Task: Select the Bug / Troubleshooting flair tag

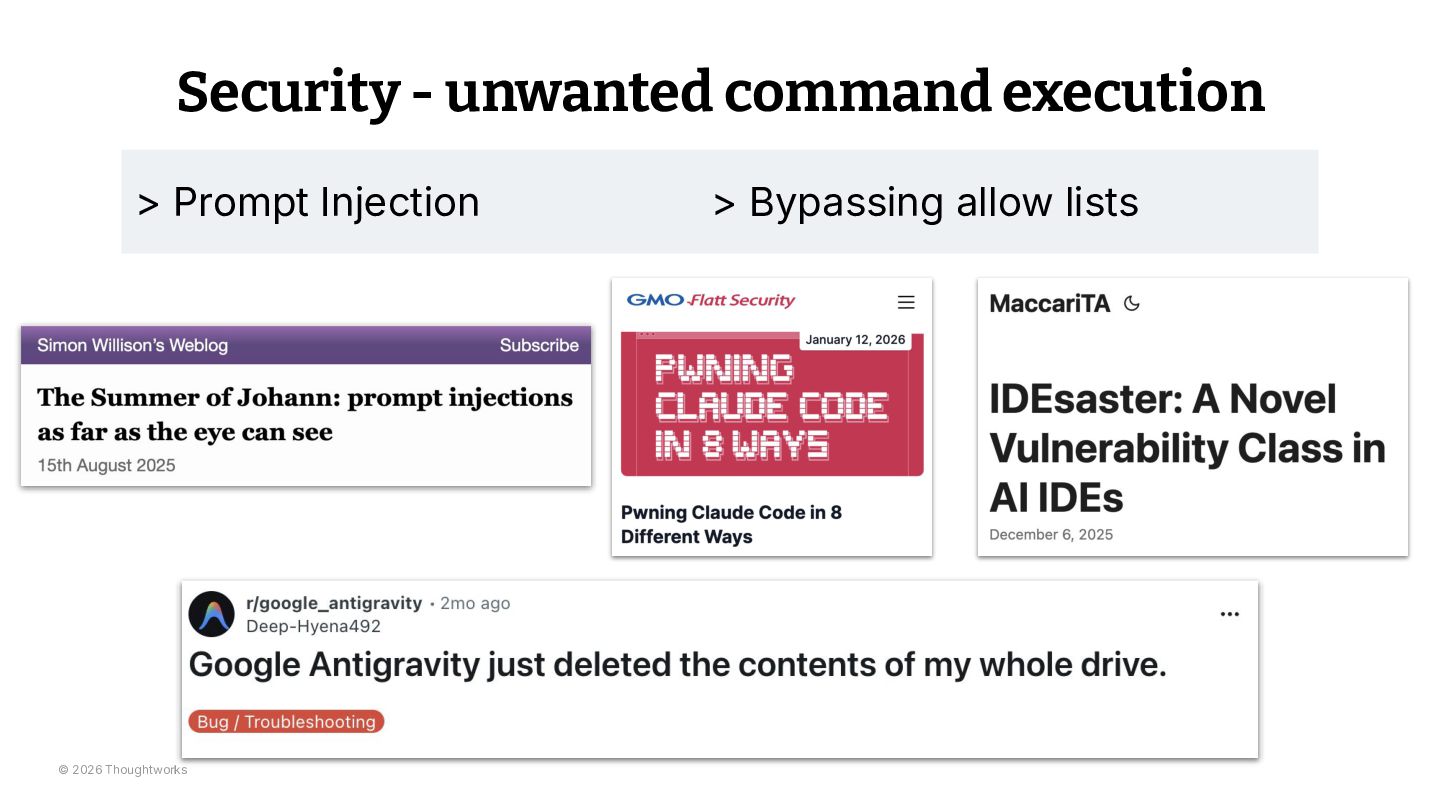Action: coord(286,721)
